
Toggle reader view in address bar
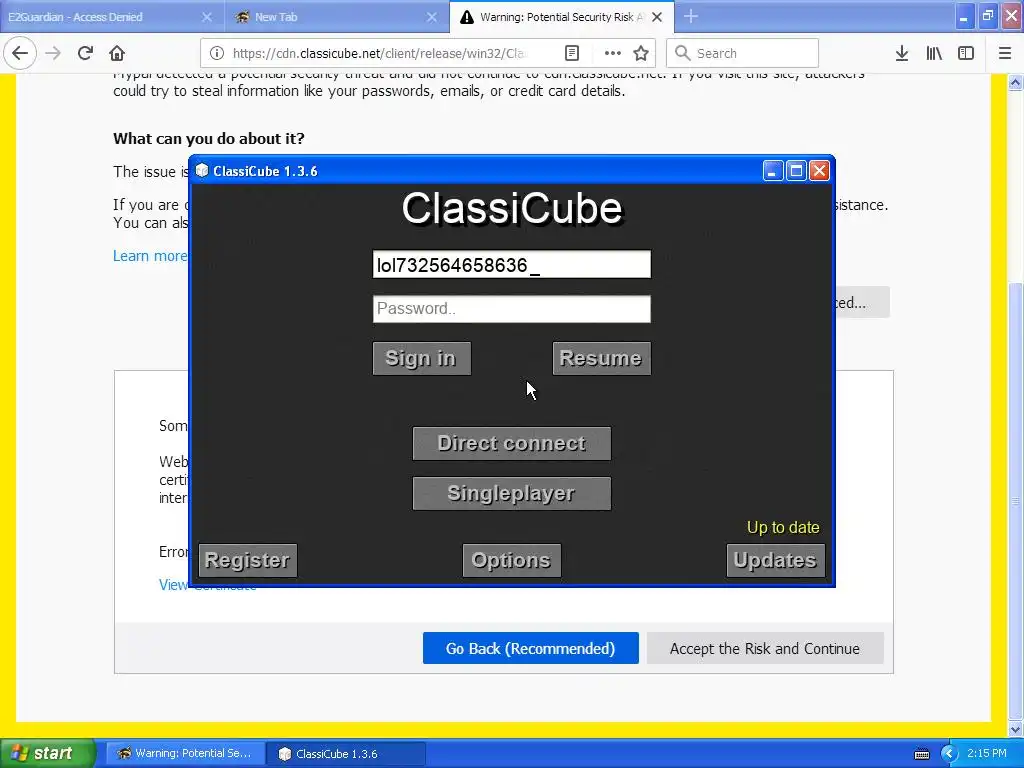click(571, 54)
